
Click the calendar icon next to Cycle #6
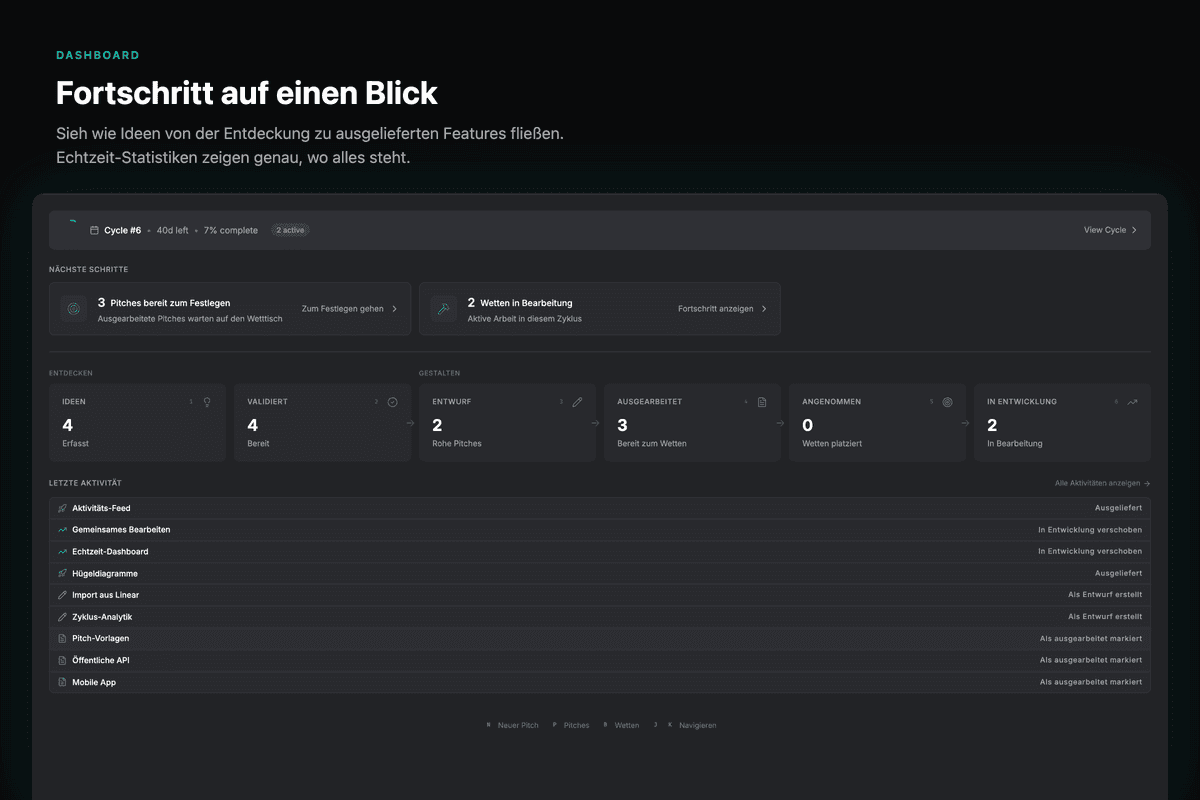(93, 230)
